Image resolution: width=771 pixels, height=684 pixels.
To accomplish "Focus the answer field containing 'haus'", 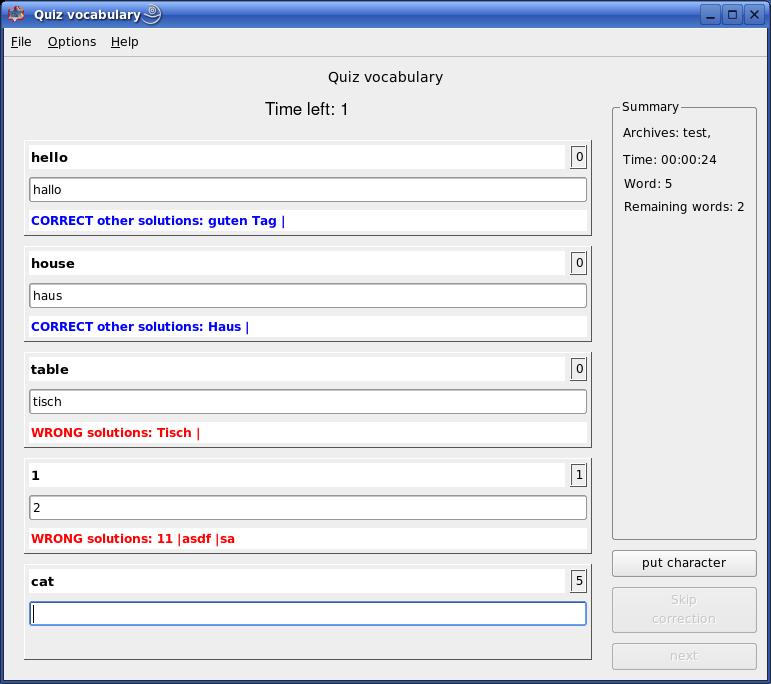I will pyautogui.click(x=308, y=296).
